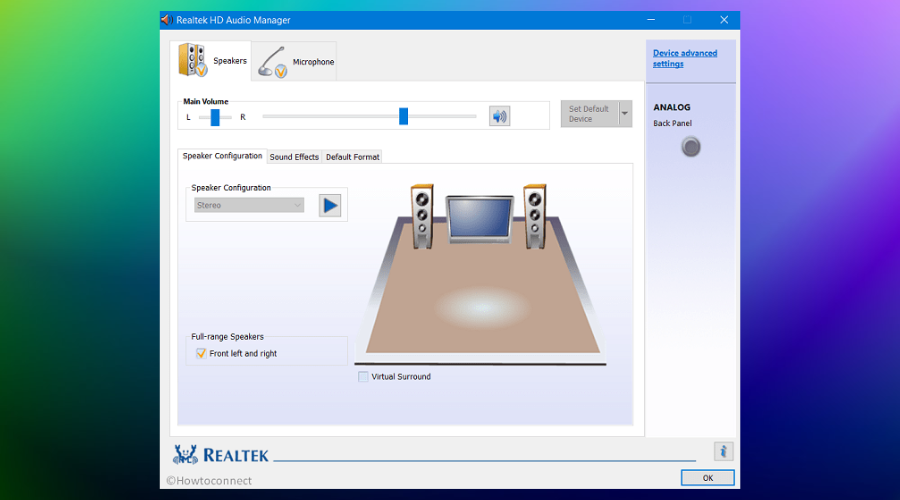Expand the Set Default Device arrow
Viewport: 900px width, 500px height.
click(x=624, y=114)
